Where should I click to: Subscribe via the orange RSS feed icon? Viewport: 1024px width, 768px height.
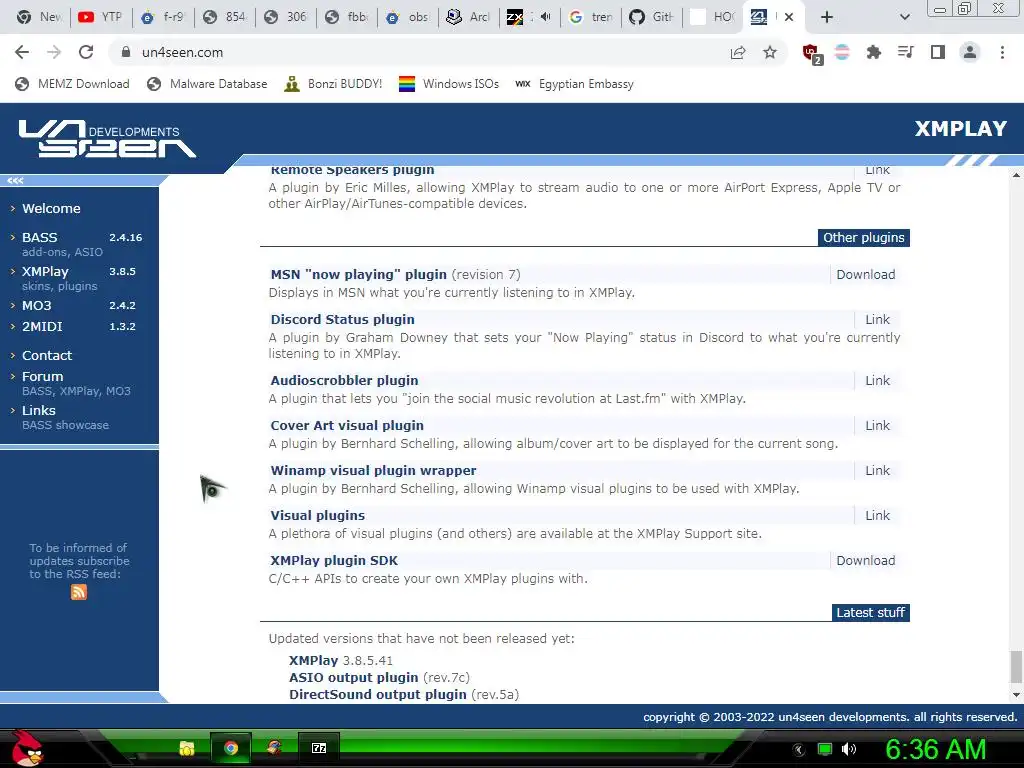tap(78, 592)
